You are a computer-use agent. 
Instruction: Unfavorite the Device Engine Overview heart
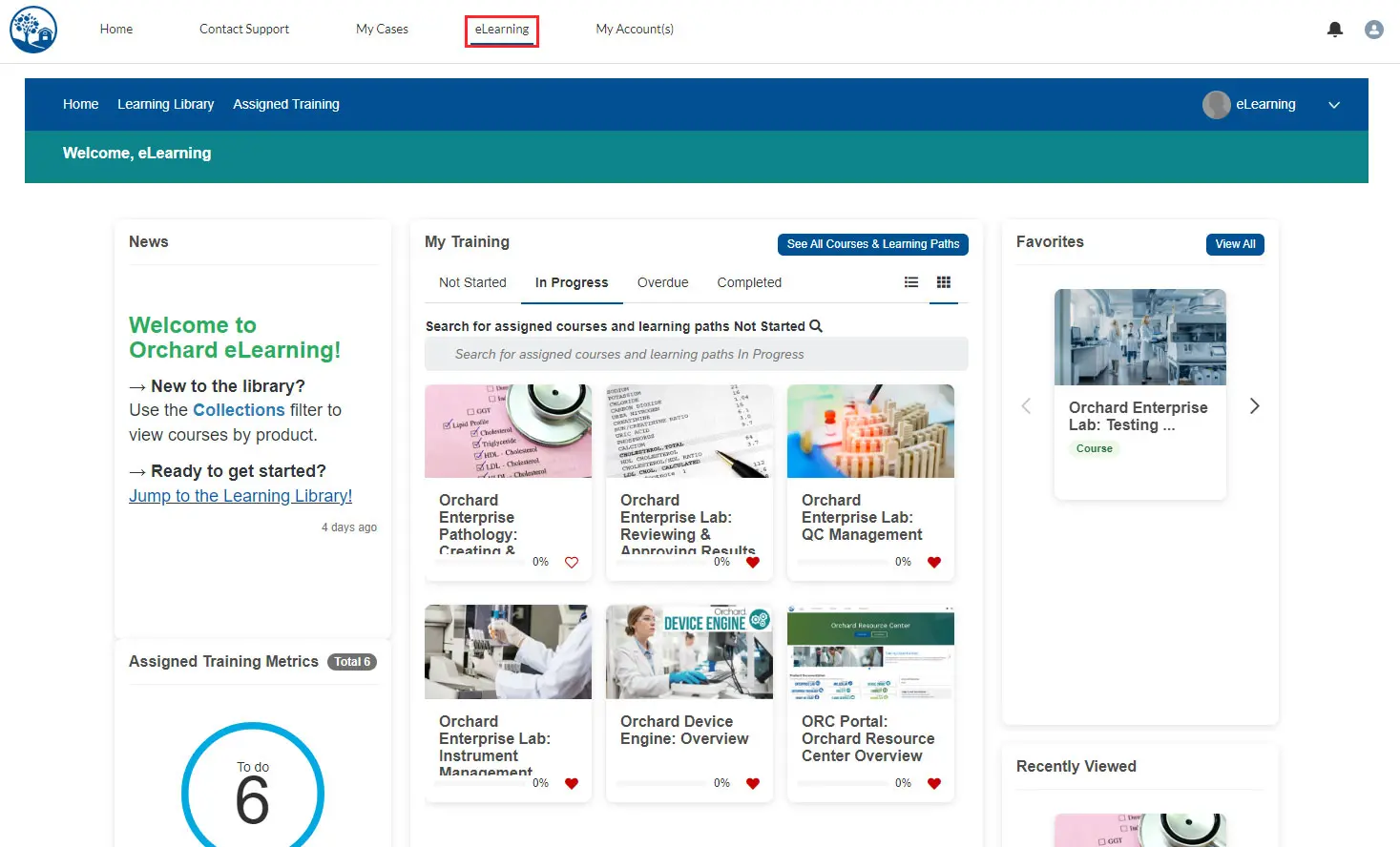(x=753, y=784)
